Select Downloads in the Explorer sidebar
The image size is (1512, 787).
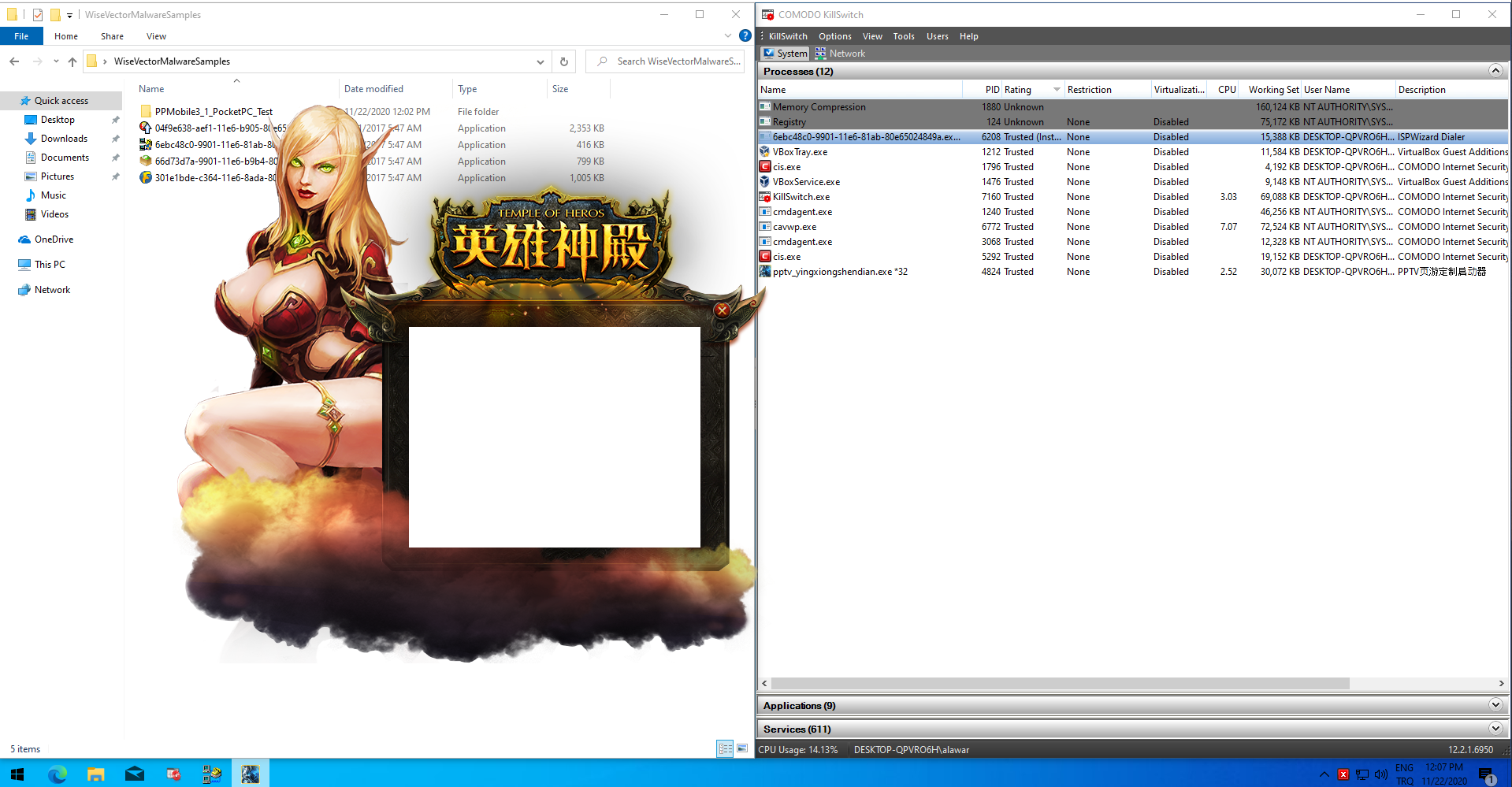coord(64,139)
